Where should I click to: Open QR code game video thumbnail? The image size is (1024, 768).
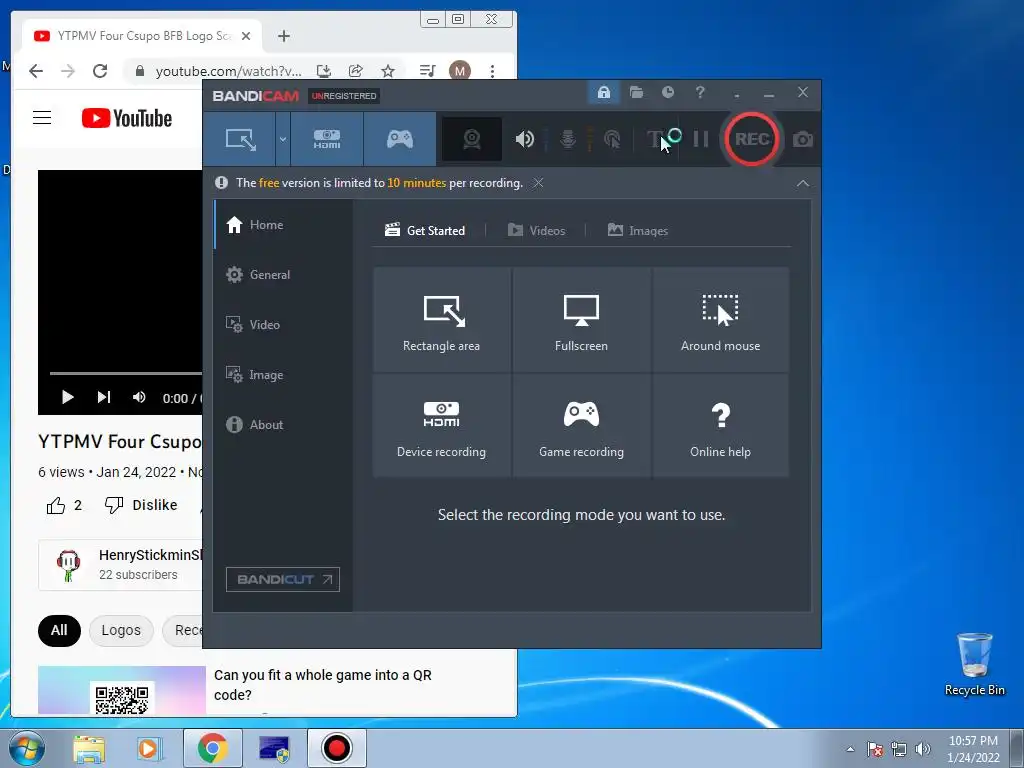(121, 690)
